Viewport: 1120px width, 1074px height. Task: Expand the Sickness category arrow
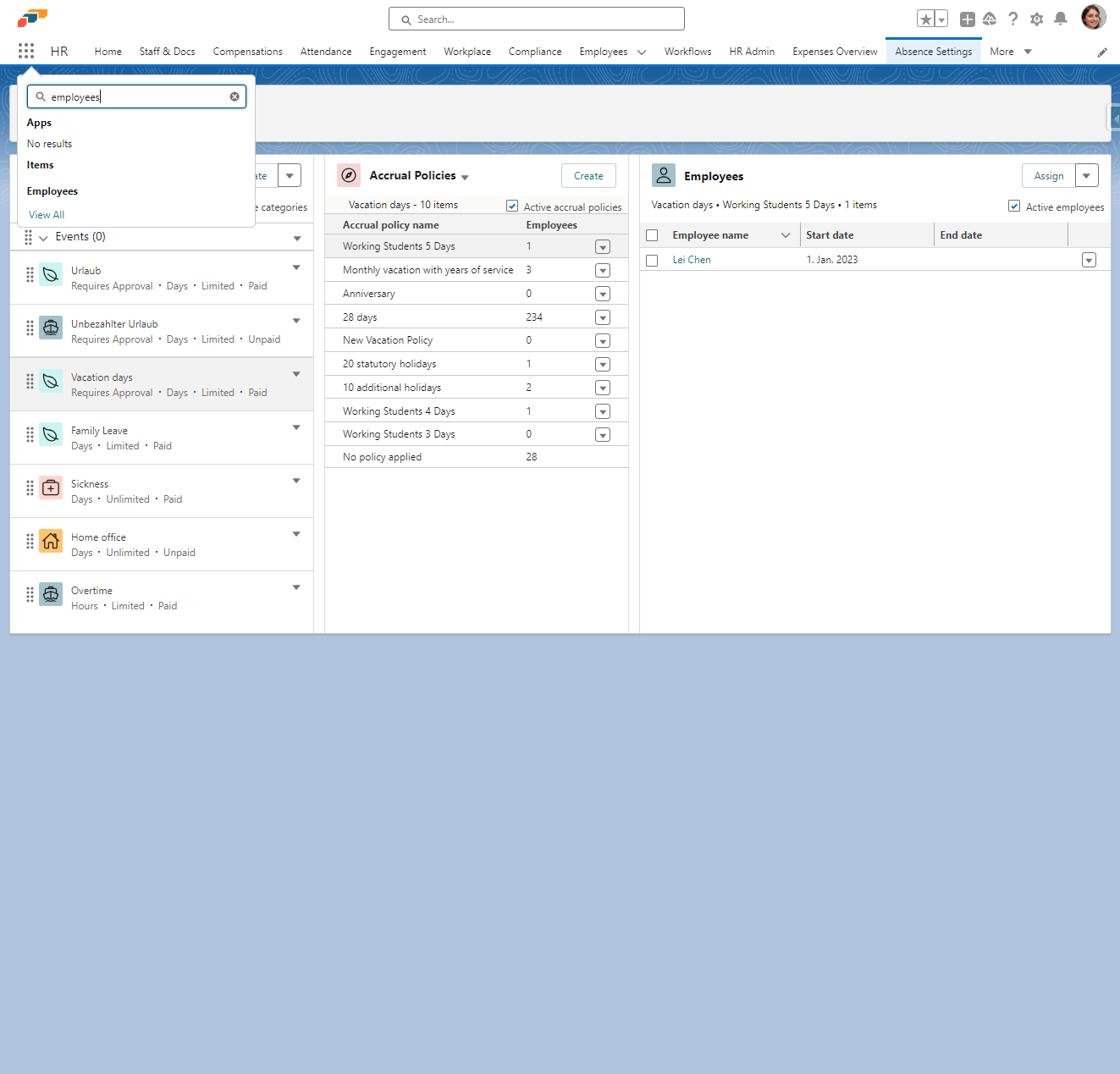[x=296, y=481]
